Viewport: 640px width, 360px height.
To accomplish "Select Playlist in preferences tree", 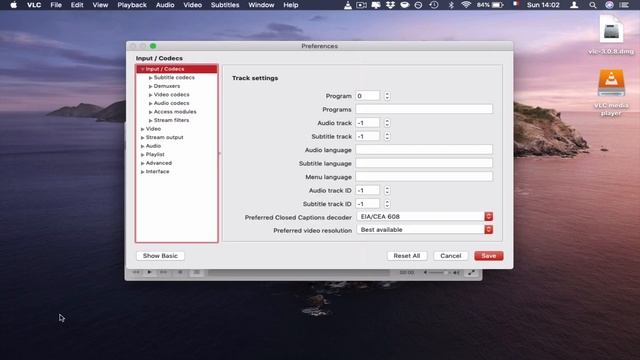I will (x=155, y=155).
